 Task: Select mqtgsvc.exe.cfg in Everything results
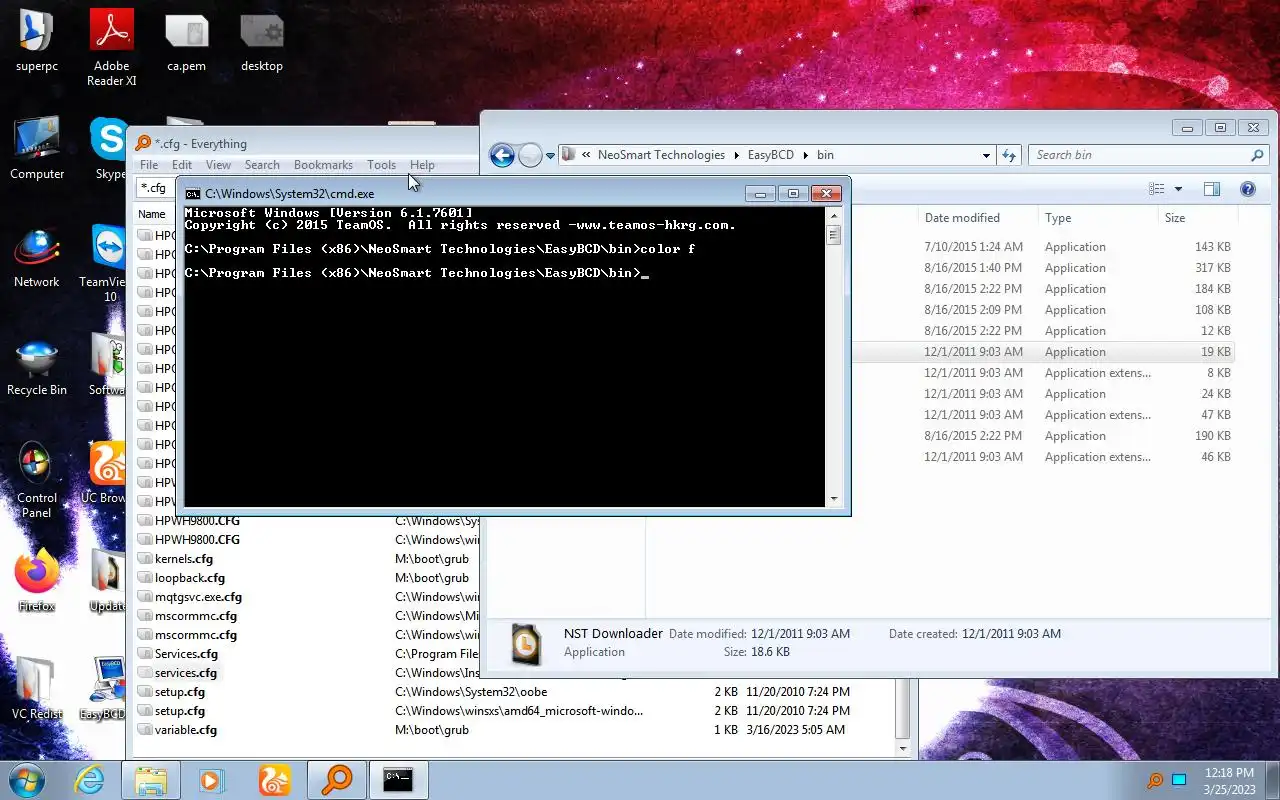point(198,597)
